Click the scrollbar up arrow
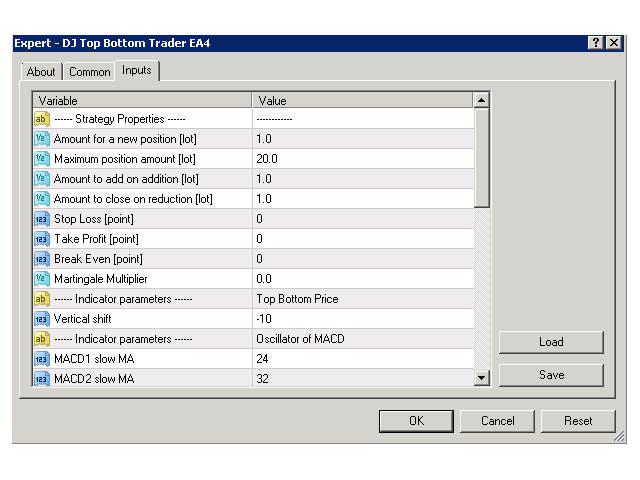Screen dimensions: 640x480 (482, 100)
